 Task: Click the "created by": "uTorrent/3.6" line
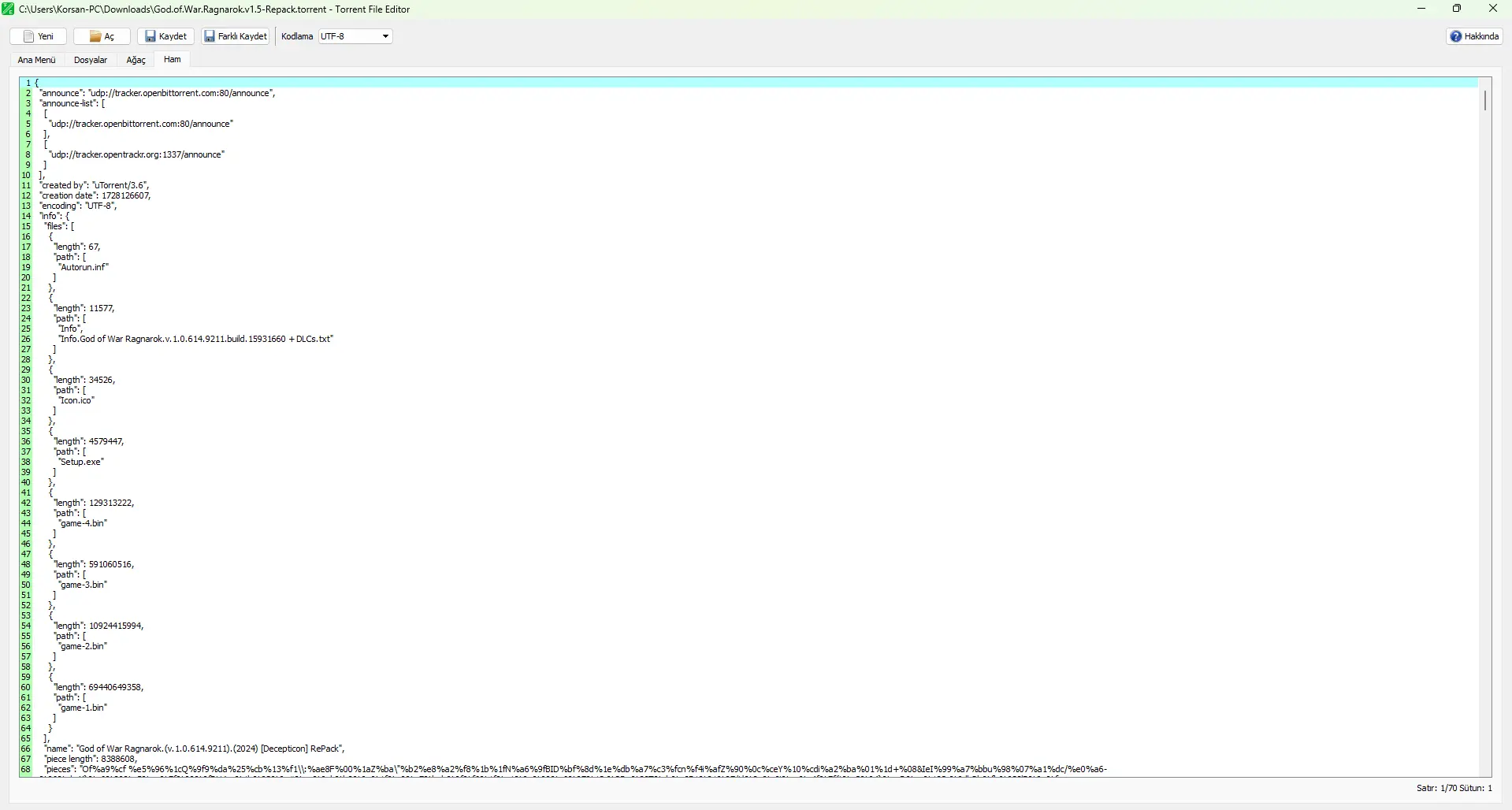pyautogui.click(x=95, y=185)
